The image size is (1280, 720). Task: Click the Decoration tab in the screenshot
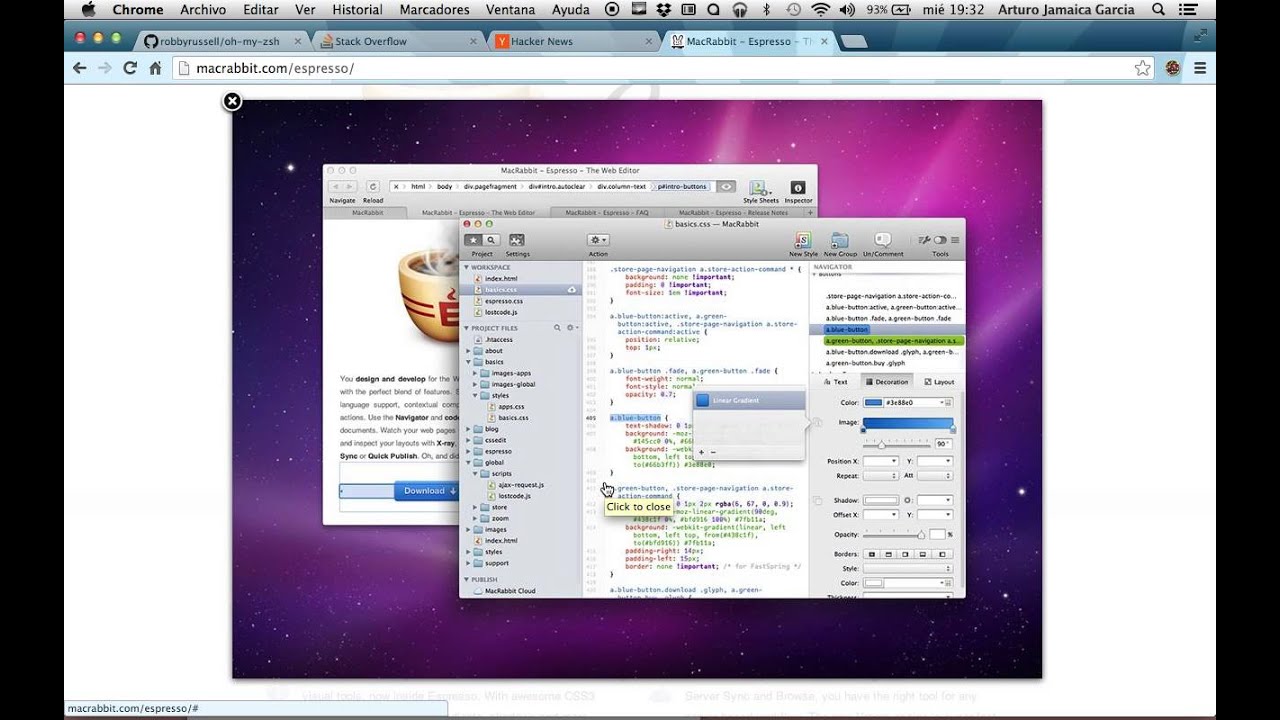887,382
